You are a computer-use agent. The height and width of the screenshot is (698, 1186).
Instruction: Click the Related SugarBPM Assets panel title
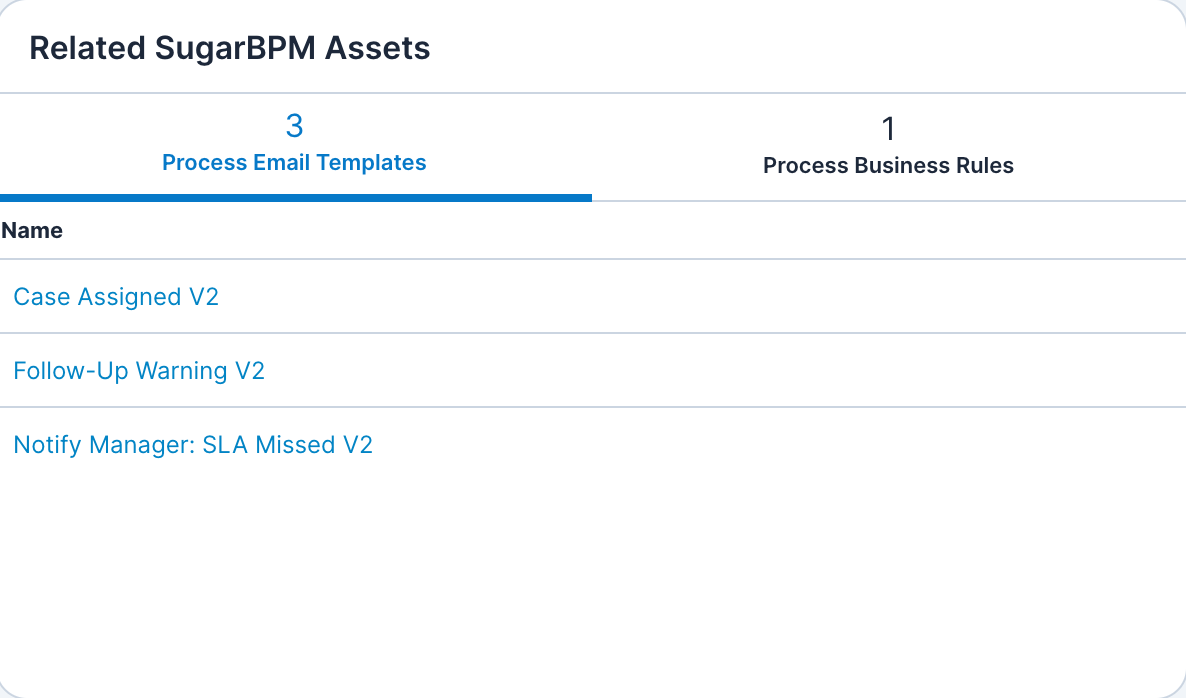click(231, 47)
